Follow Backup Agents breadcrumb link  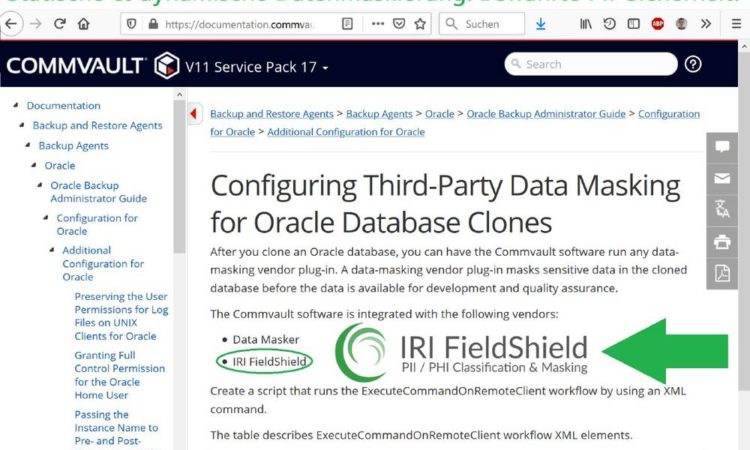point(379,114)
